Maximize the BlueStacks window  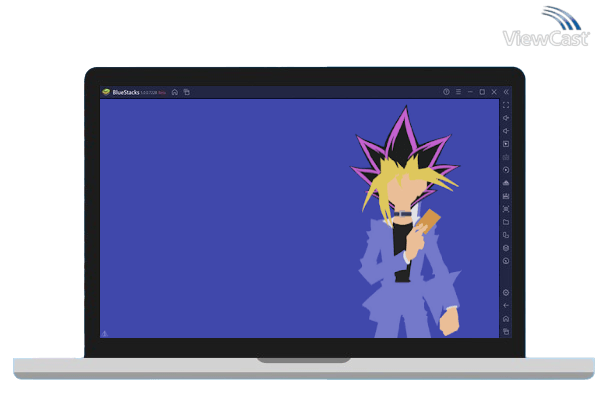482,92
